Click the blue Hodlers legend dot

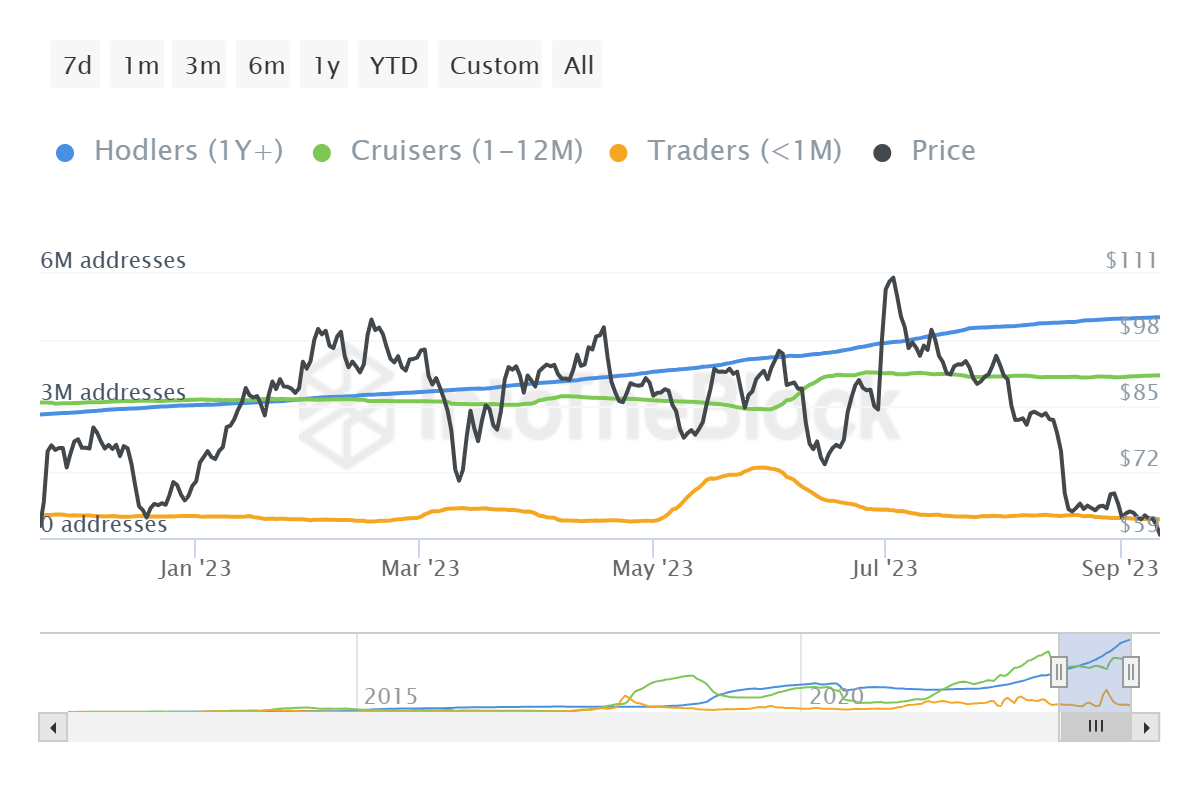(65, 153)
